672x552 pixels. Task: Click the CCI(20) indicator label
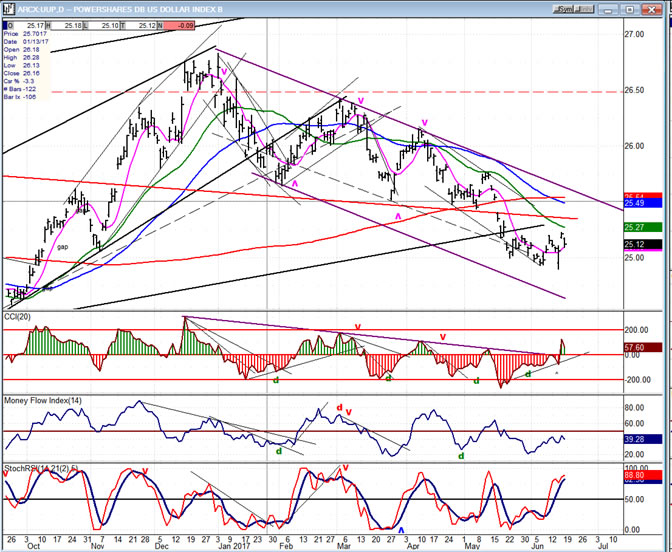pos(20,317)
